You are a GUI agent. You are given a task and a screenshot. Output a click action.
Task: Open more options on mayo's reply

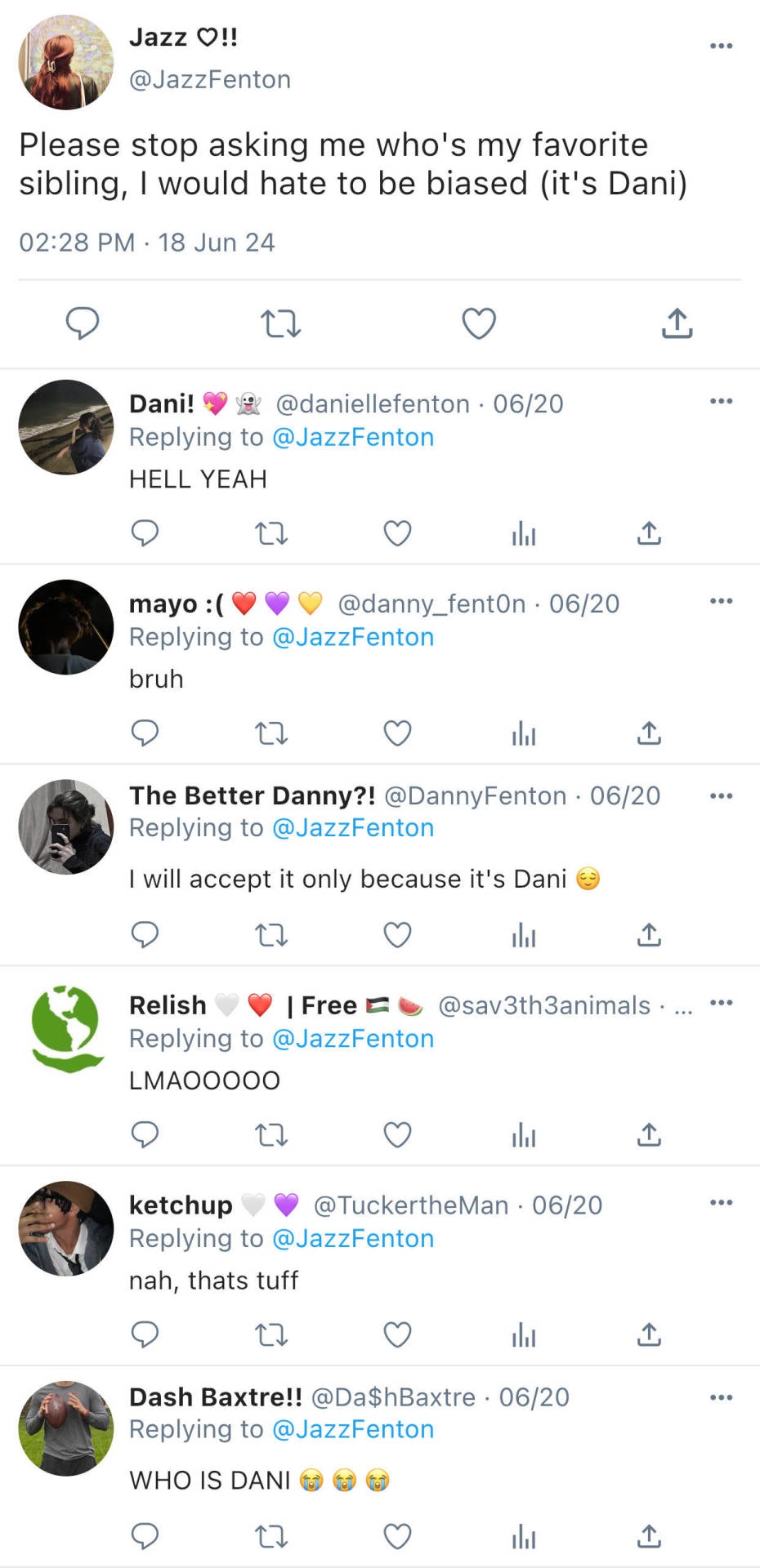[721, 601]
